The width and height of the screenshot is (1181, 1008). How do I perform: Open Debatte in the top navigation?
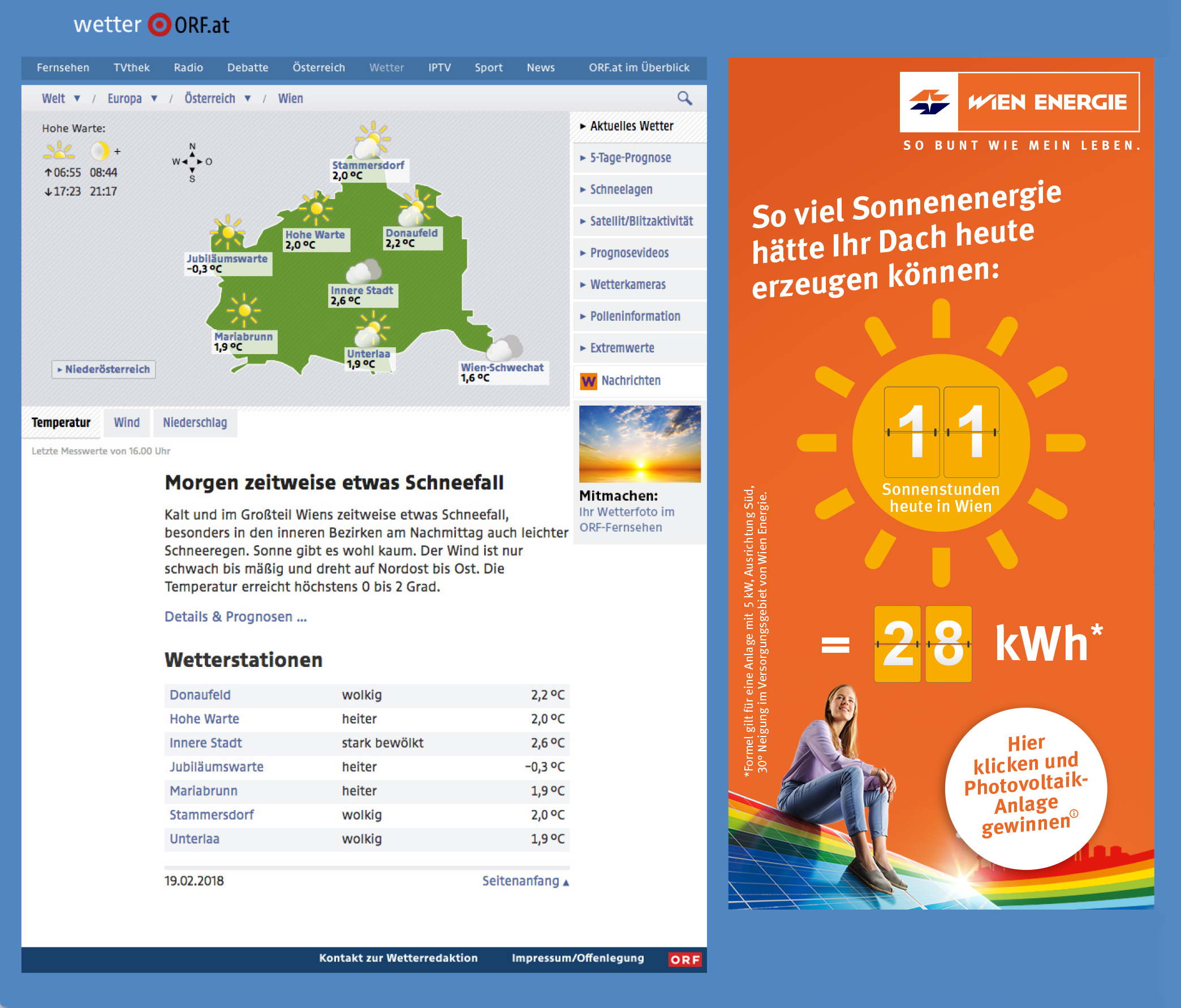click(248, 68)
